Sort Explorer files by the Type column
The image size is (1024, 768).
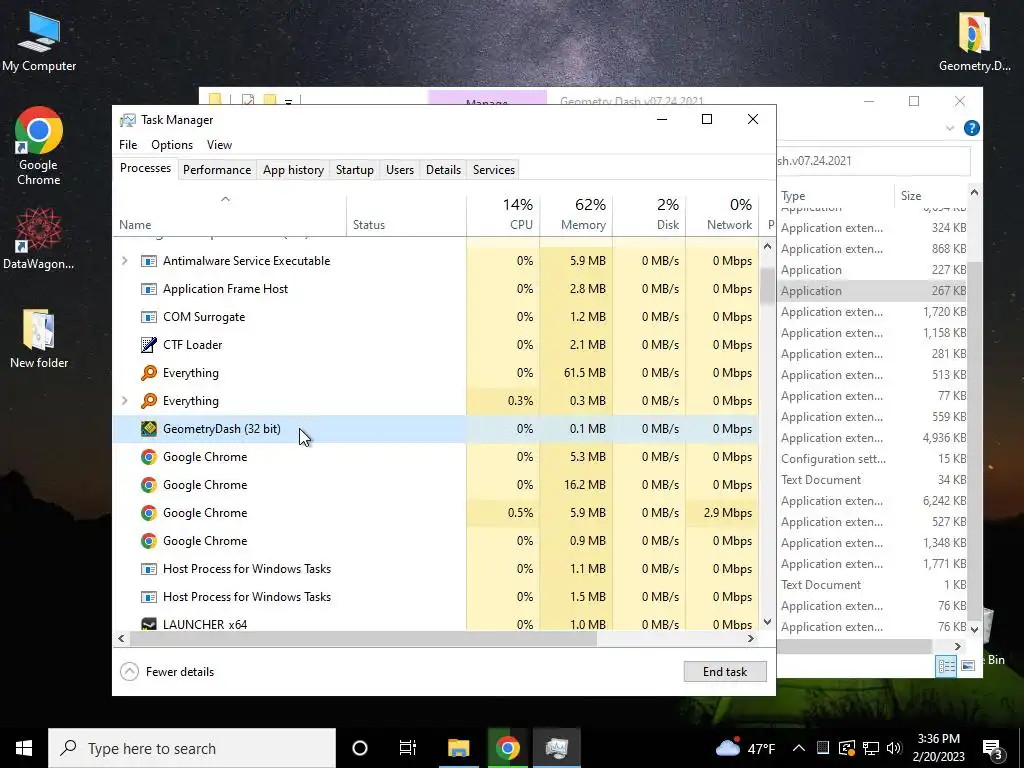point(835,195)
